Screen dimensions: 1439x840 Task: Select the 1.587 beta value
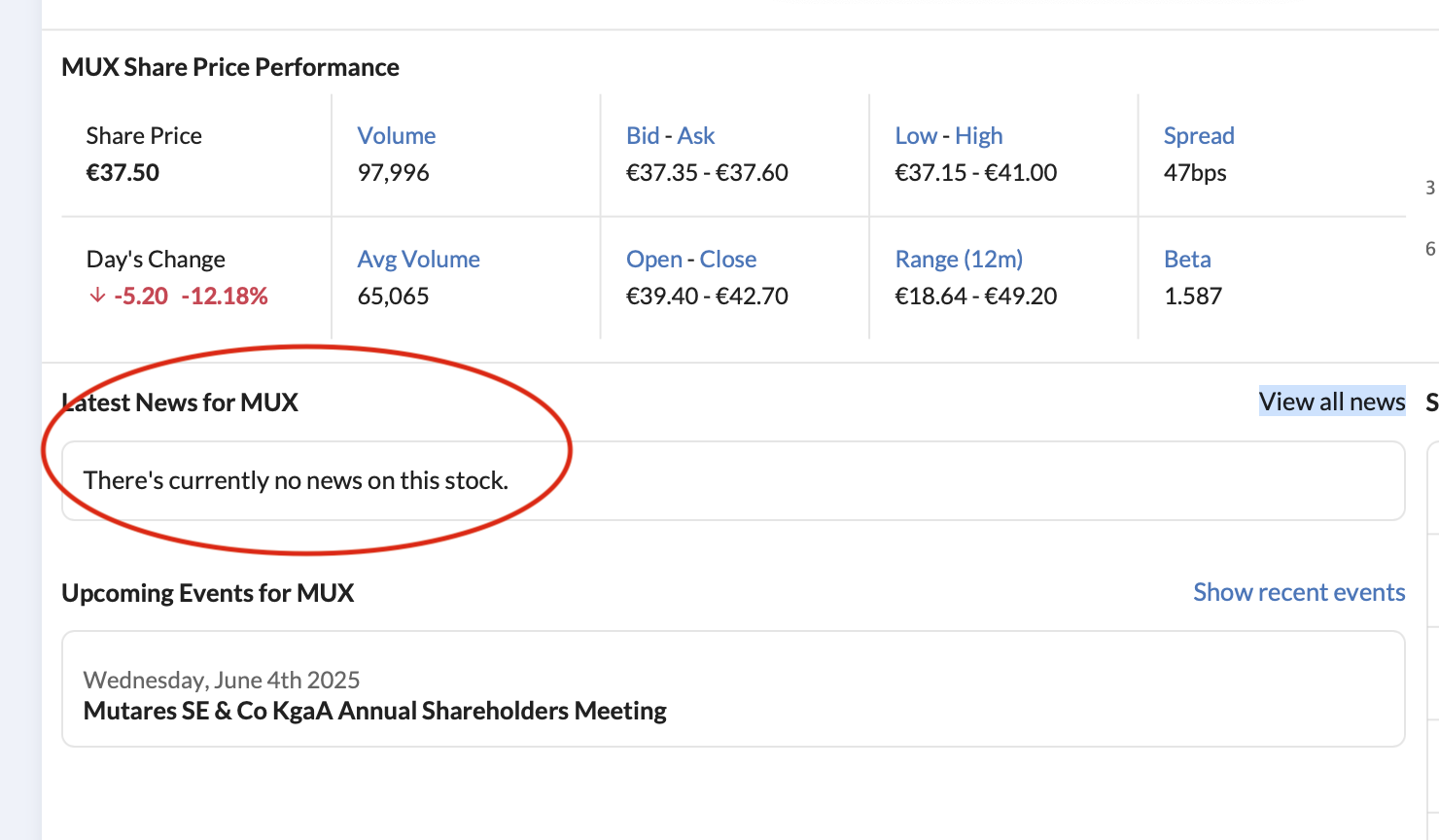pyautogui.click(x=1193, y=297)
